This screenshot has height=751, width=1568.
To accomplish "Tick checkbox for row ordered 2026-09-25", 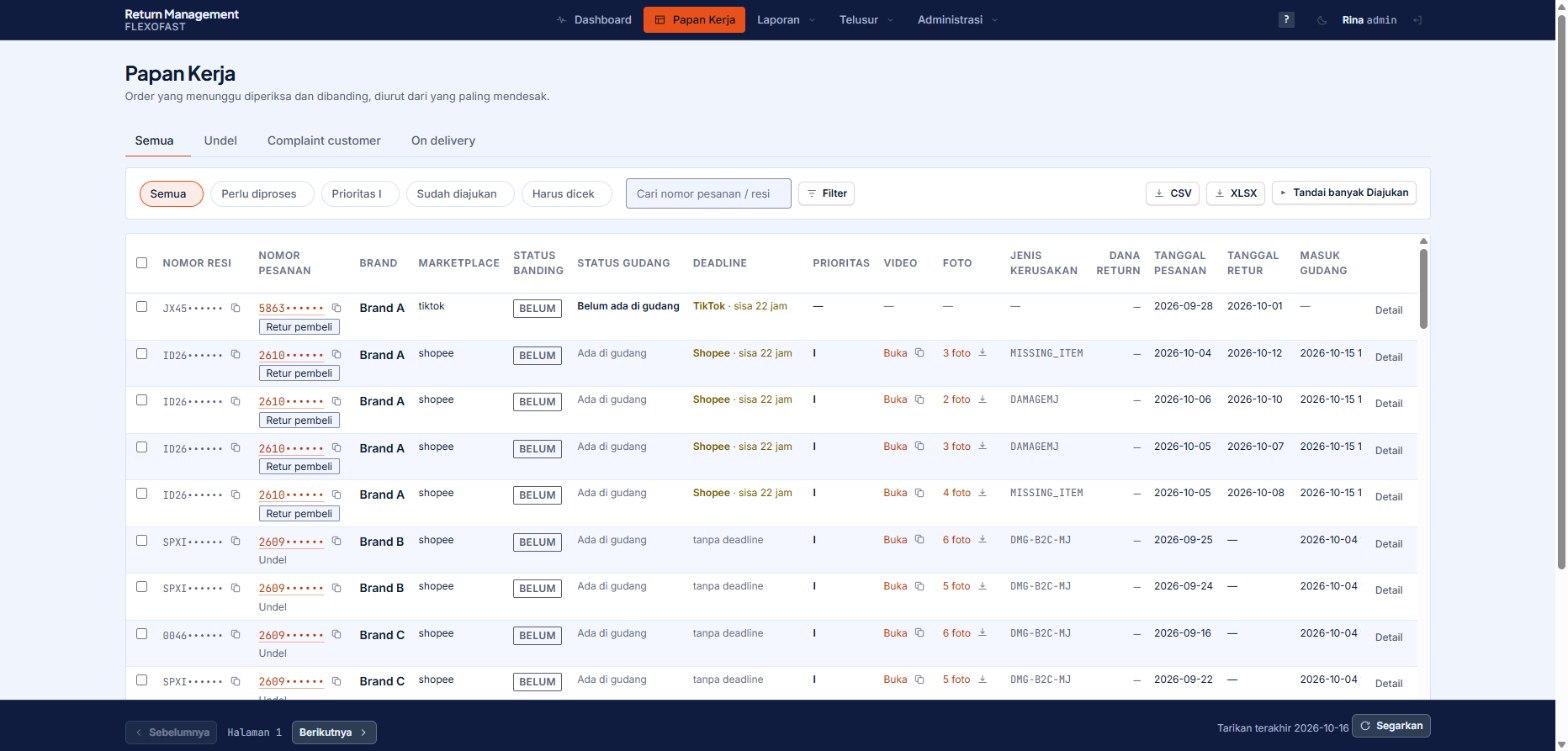I will point(141,540).
